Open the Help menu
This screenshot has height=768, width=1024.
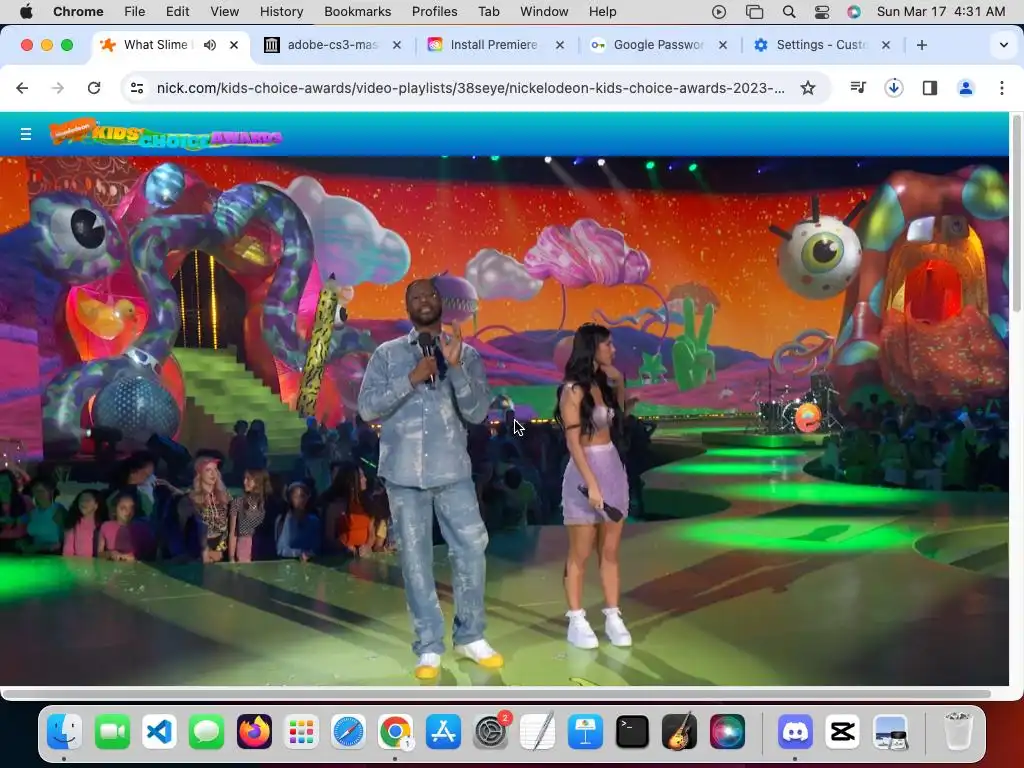coord(602,11)
